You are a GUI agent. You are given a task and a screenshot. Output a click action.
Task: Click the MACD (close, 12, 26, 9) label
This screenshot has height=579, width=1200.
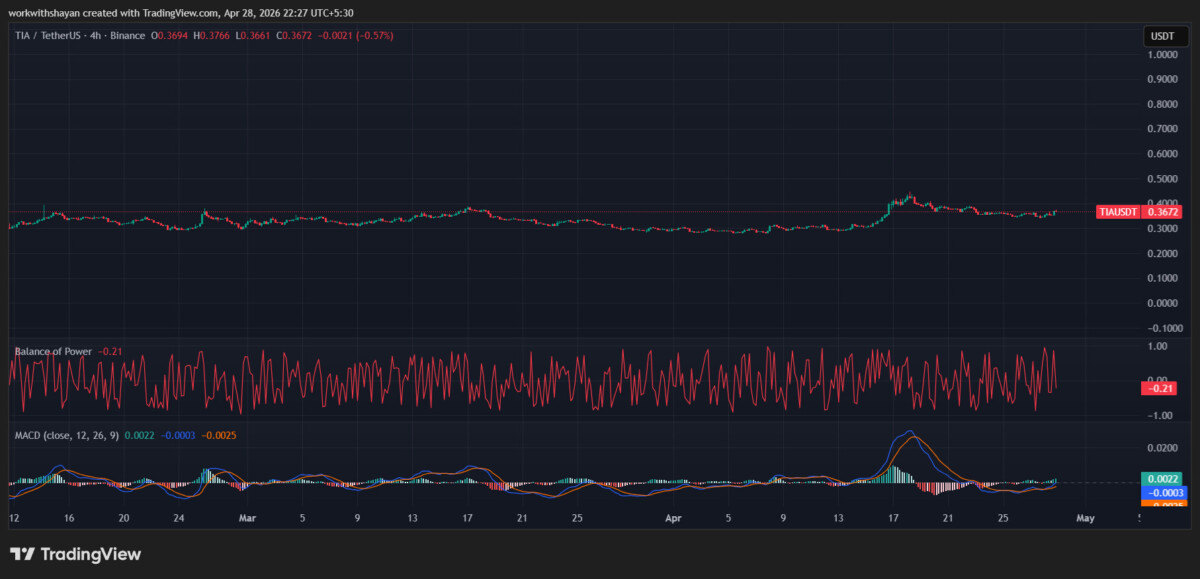click(x=68, y=435)
